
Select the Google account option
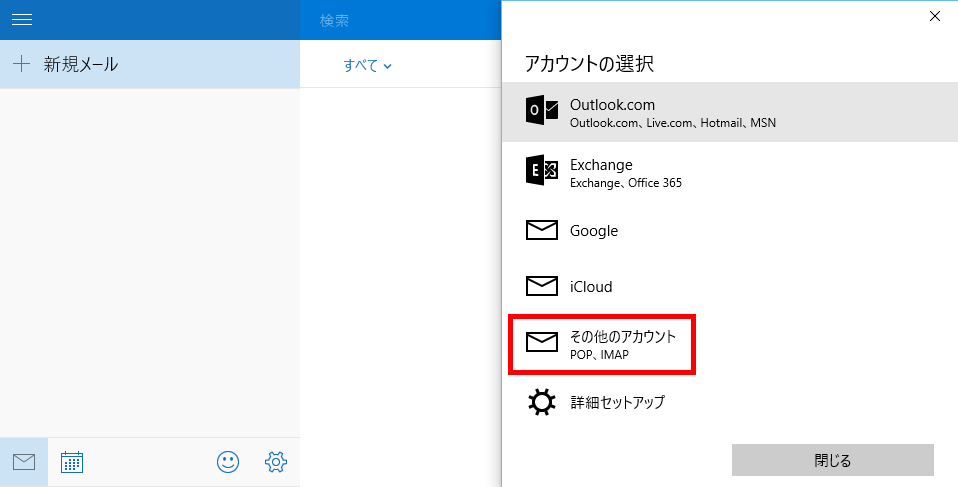point(729,230)
